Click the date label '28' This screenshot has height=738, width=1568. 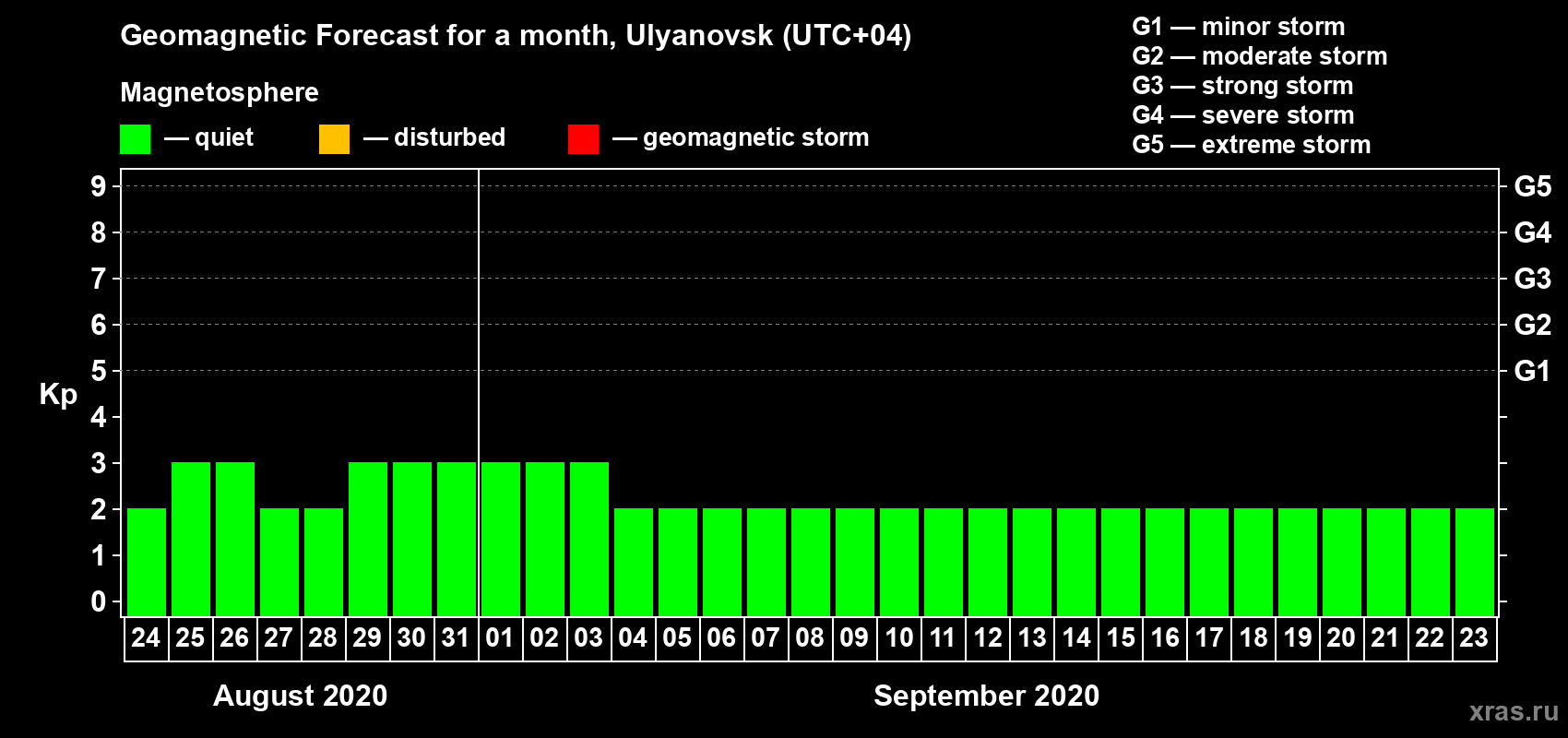click(323, 637)
